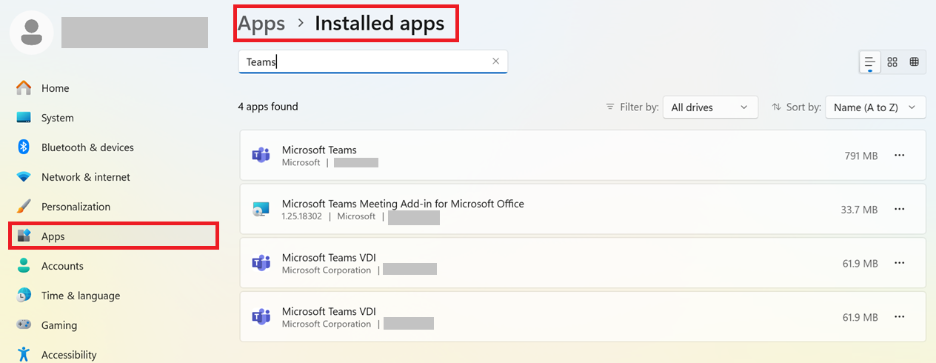Switch to list view layout
The width and height of the screenshot is (936, 363).
point(870,62)
